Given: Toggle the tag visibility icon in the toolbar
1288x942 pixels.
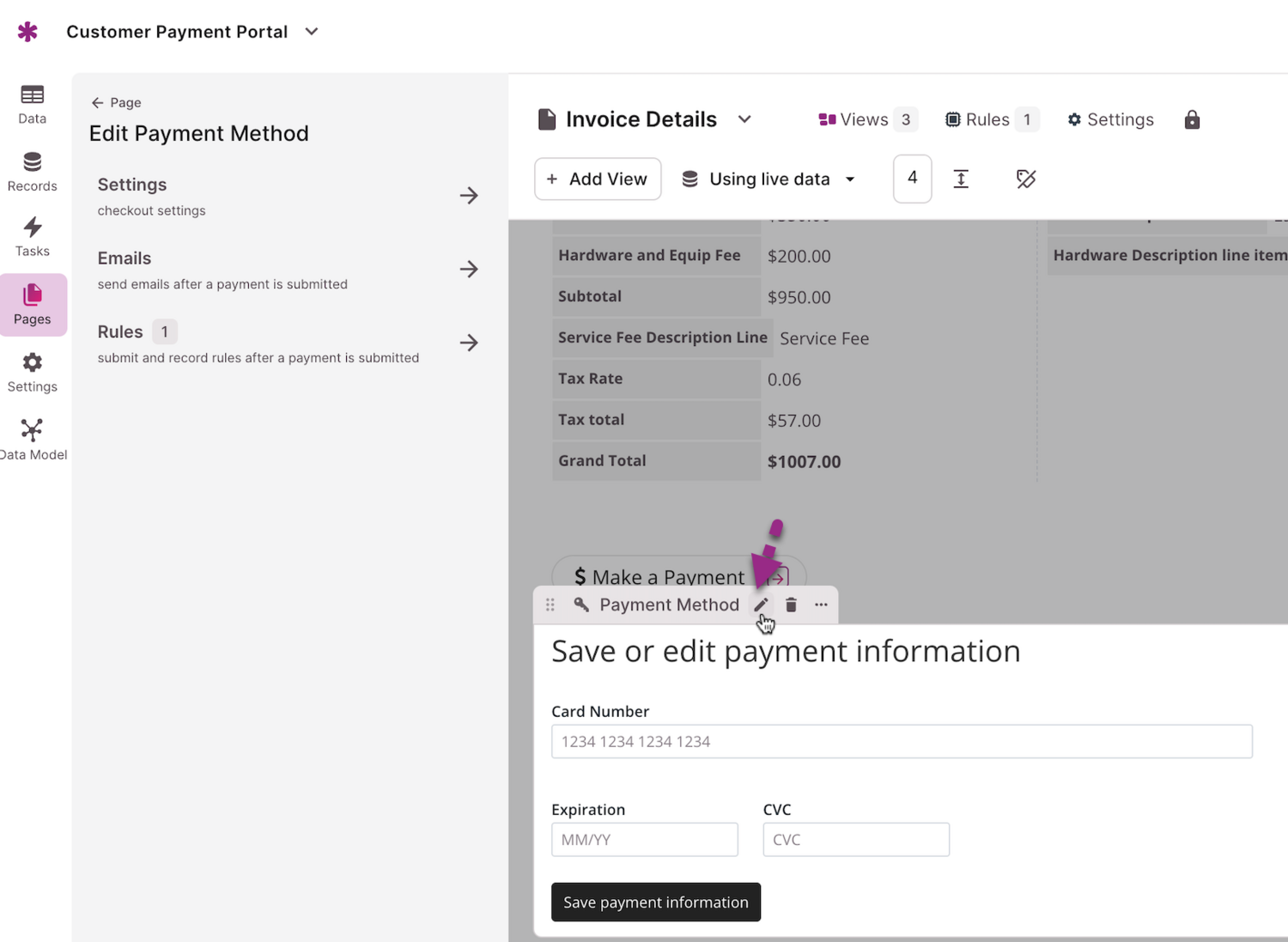Looking at the screenshot, I should click(x=1026, y=179).
